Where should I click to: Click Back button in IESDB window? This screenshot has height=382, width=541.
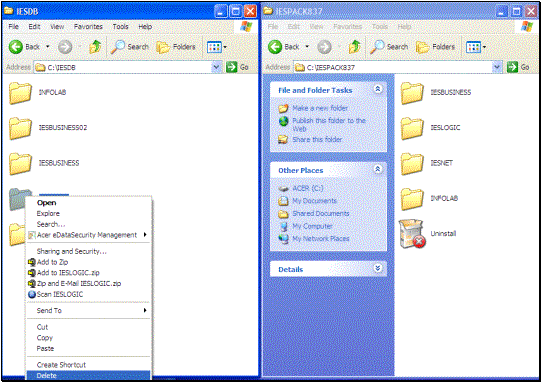coord(24,47)
